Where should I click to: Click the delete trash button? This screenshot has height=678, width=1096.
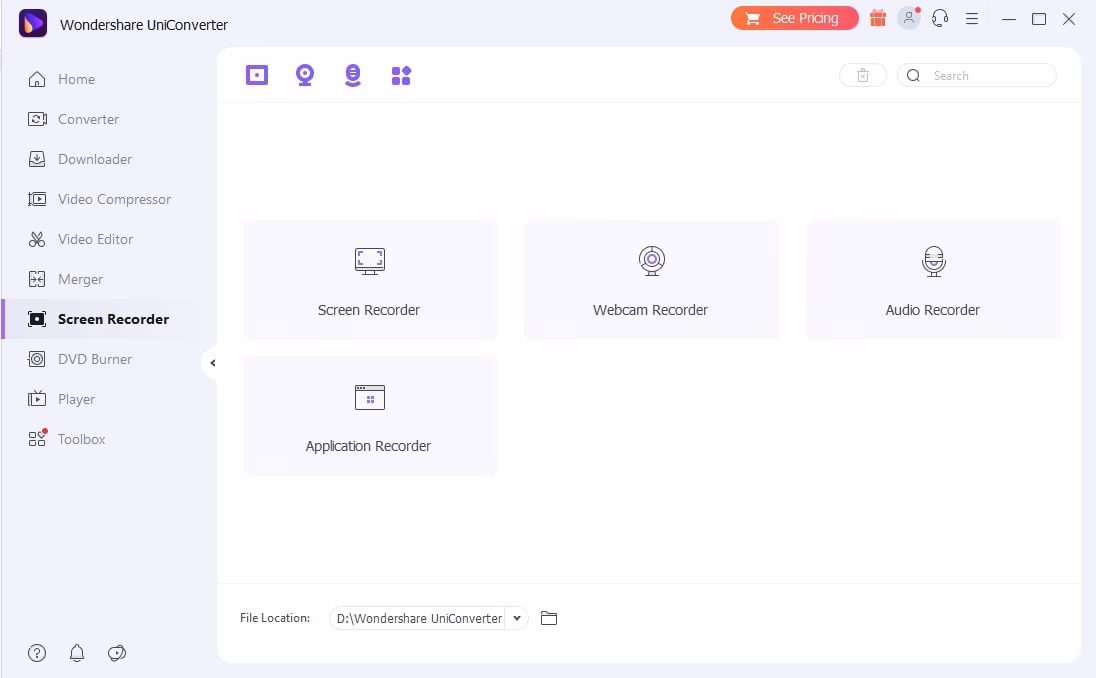pyautogui.click(x=863, y=75)
